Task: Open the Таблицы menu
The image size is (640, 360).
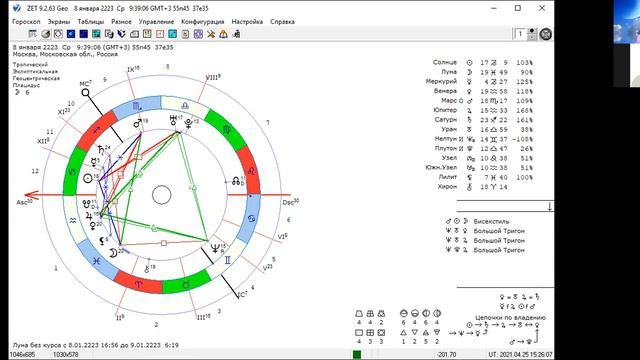Action: point(91,22)
